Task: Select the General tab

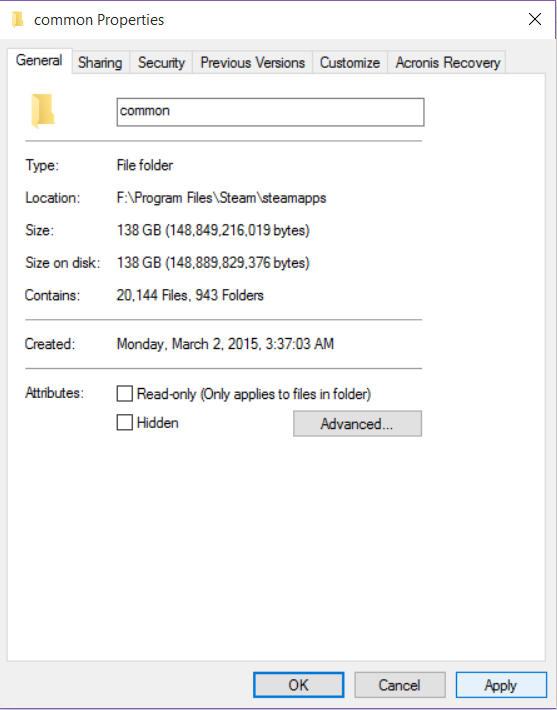Action: point(39,61)
